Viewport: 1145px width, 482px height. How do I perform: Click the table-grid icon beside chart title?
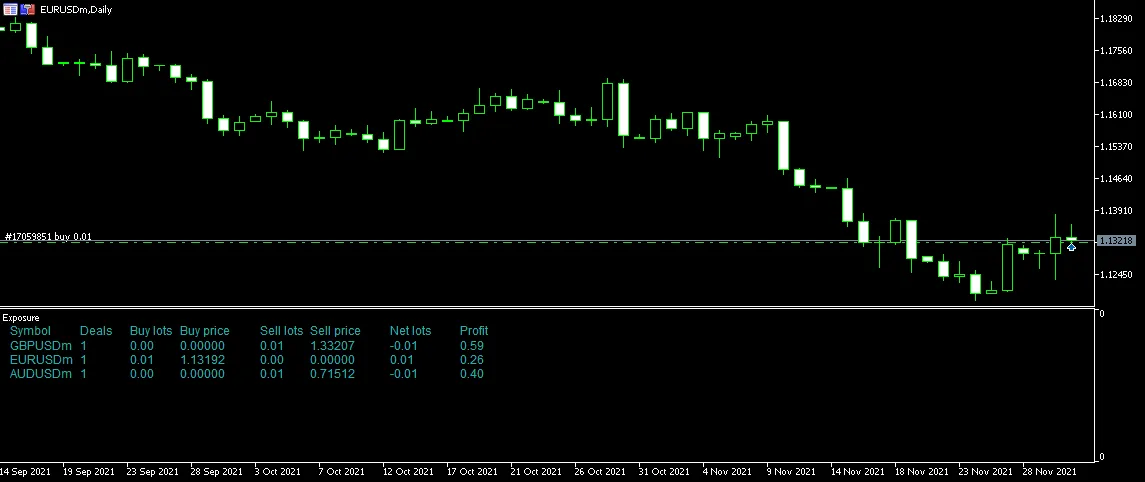[x=10, y=9]
